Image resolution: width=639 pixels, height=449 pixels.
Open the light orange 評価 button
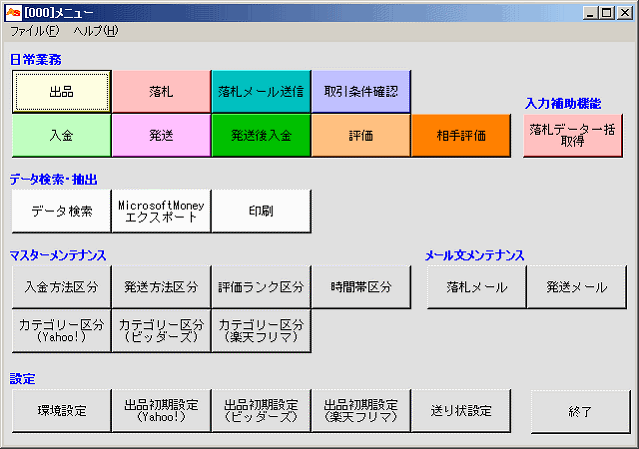361,136
